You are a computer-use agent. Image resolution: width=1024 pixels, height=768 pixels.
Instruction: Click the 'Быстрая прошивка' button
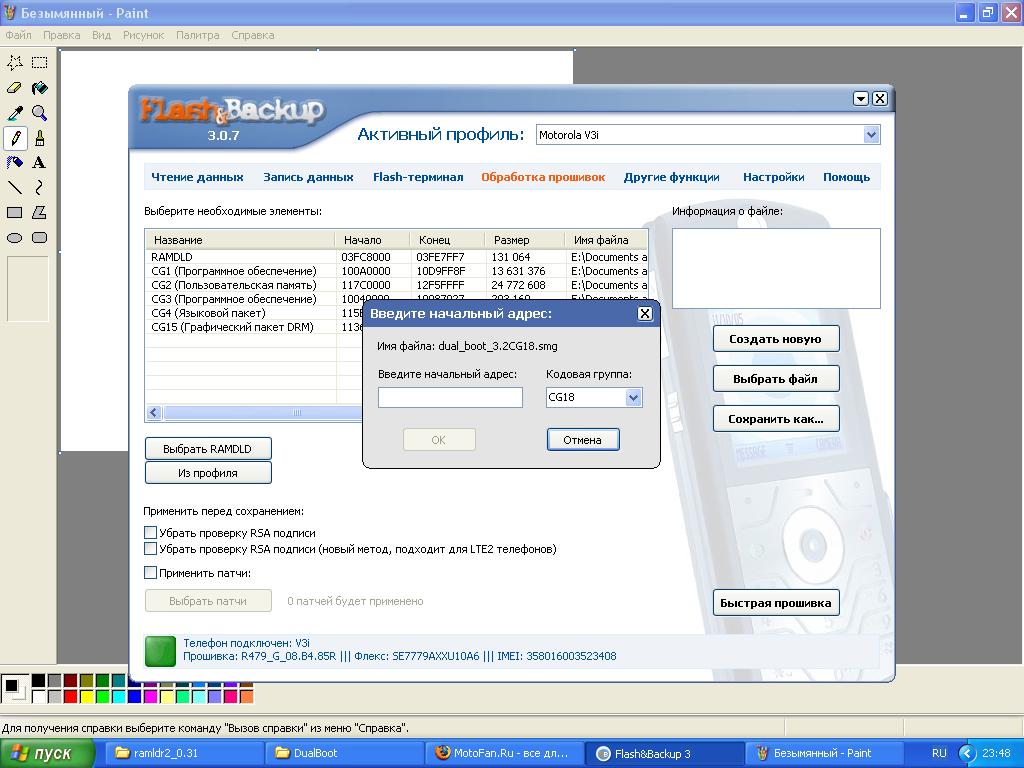point(775,603)
